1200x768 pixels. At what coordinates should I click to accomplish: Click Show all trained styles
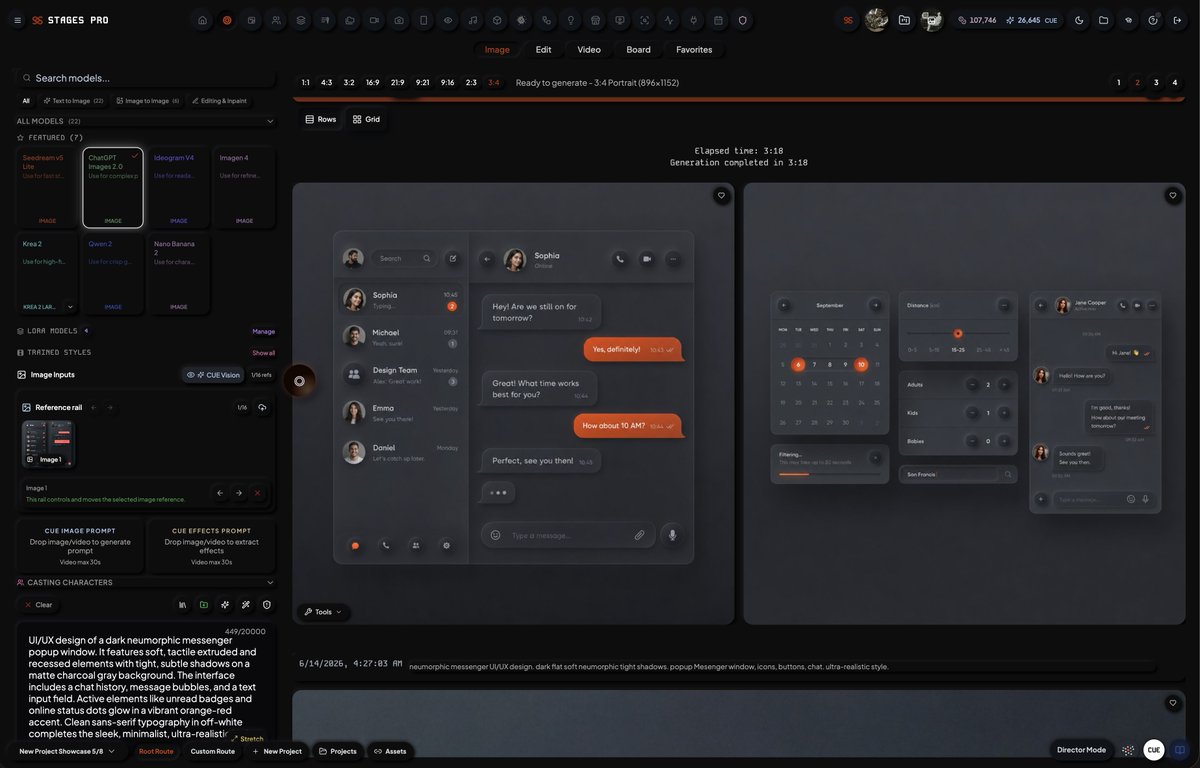(263, 353)
